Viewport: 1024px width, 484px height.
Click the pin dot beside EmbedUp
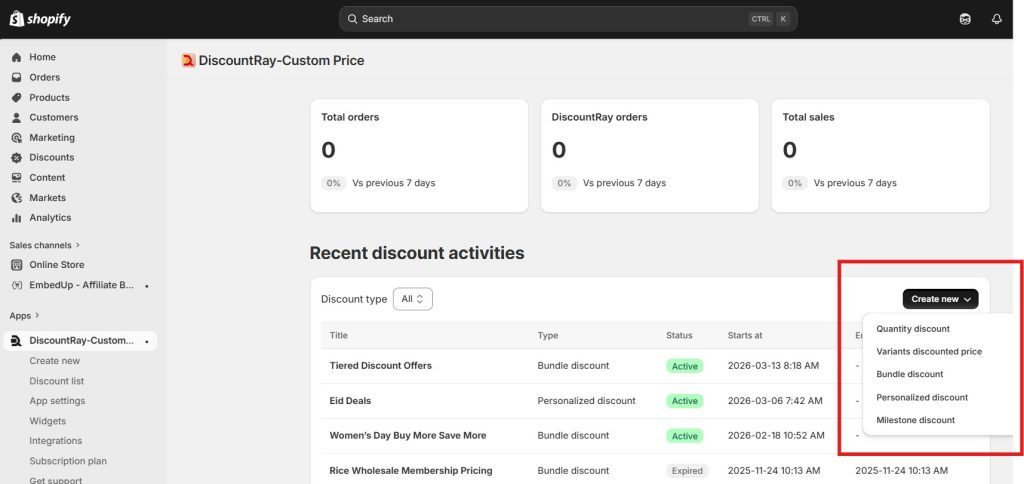point(146,285)
